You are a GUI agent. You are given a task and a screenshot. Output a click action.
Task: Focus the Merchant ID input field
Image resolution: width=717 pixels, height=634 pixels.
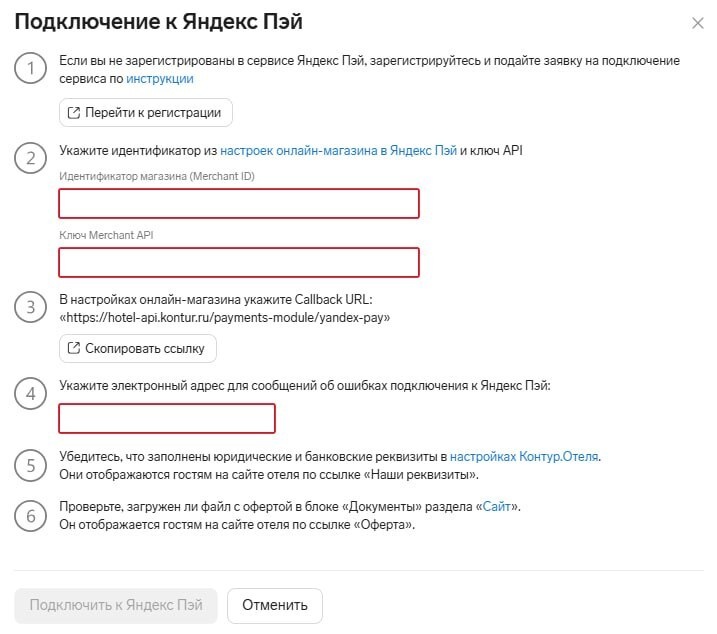pos(239,204)
